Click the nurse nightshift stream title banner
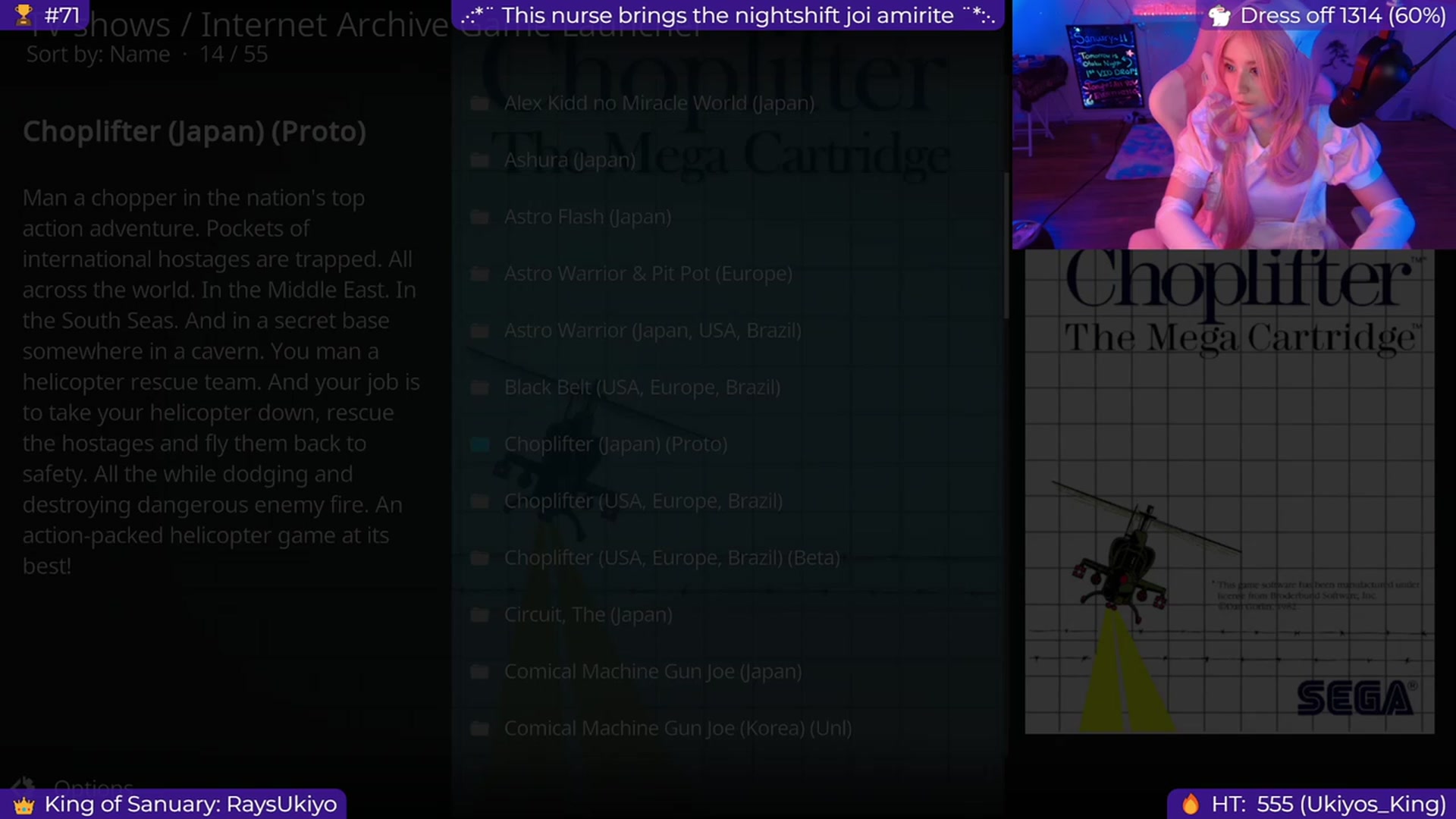The height and width of the screenshot is (819, 1456). [x=728, y=15]
